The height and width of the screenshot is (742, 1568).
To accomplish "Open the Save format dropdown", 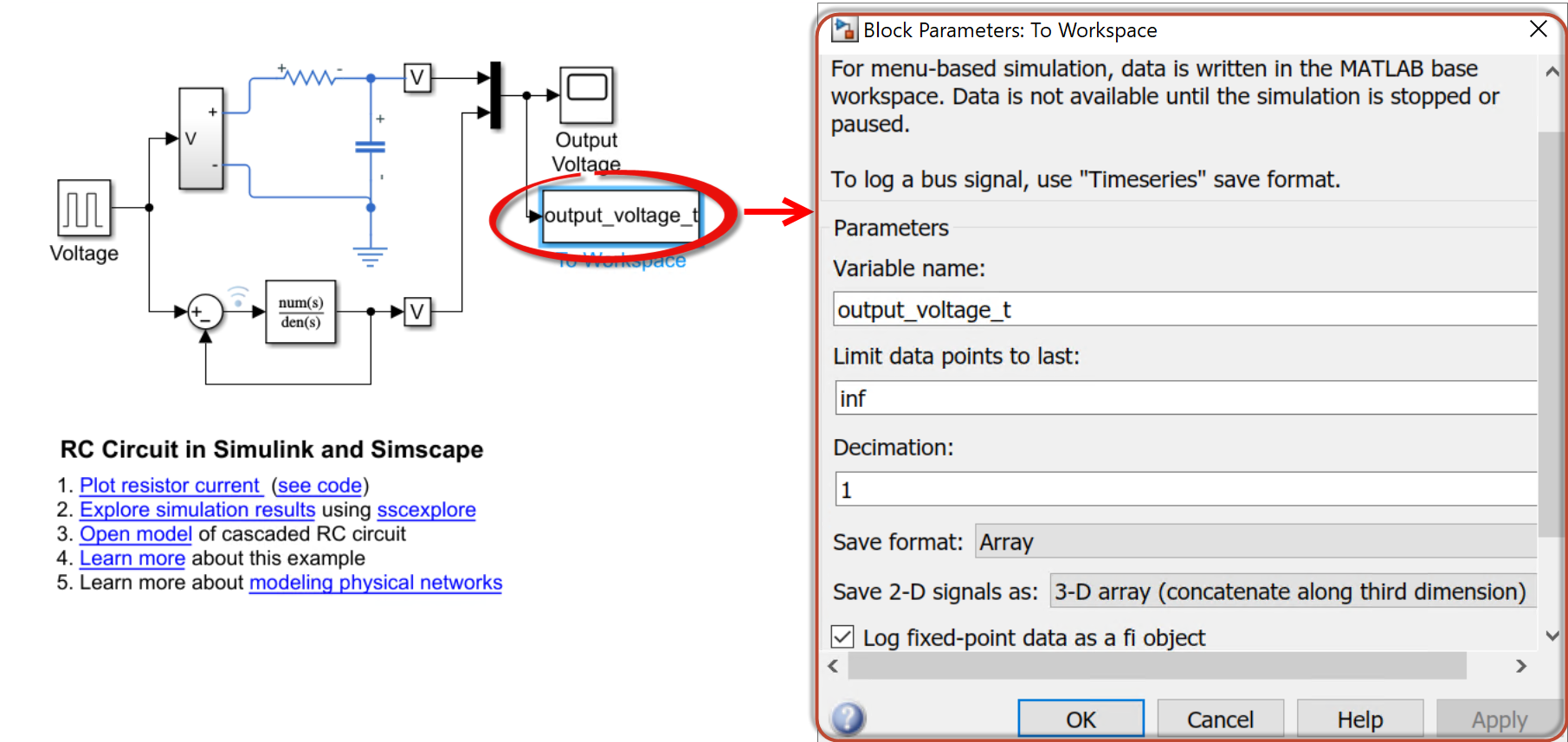I will 1255,542.
